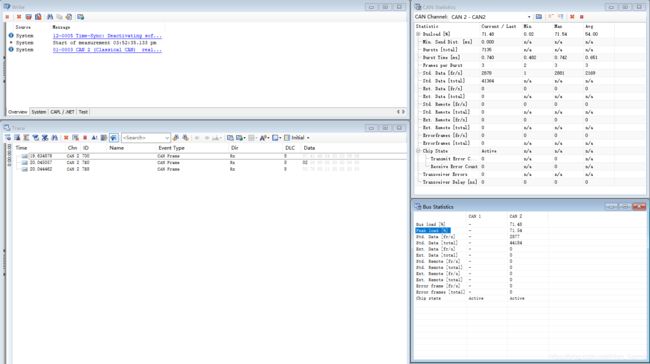Switch to the CAPL / .NET tab
This screenshot has width=650, height=364.
tap(62, 112)
